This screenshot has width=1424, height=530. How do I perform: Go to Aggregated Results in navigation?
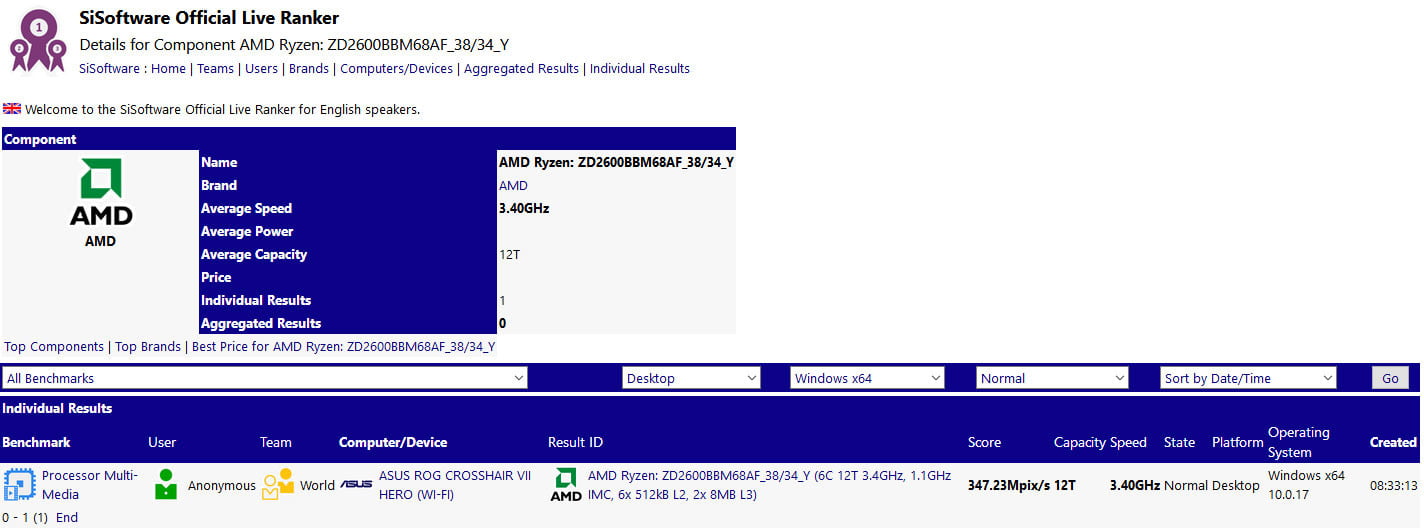[521, 69]
